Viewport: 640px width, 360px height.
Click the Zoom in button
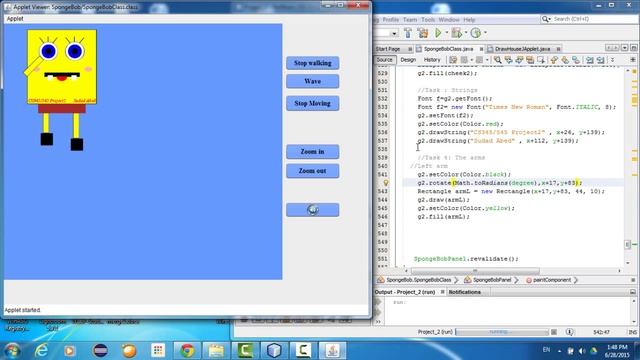tap(312, 151)
